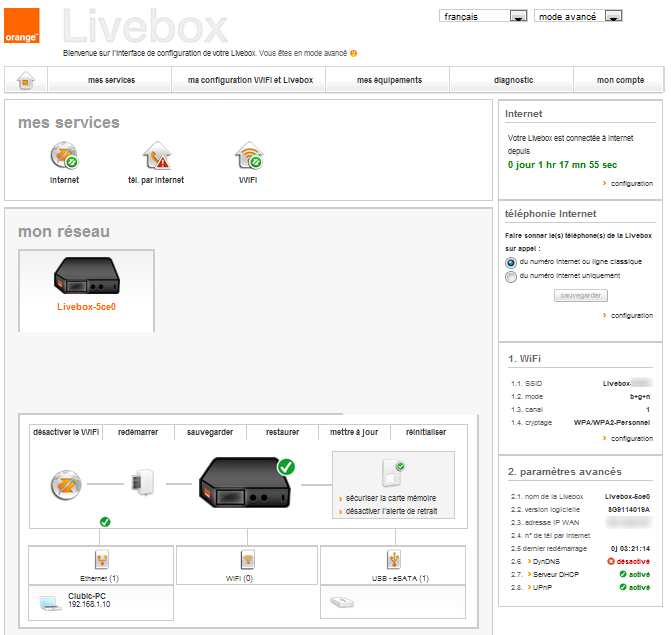Viewport: 671px width, 635px height.
Task: Click the réinitialiser action
Action: [426, 432]
